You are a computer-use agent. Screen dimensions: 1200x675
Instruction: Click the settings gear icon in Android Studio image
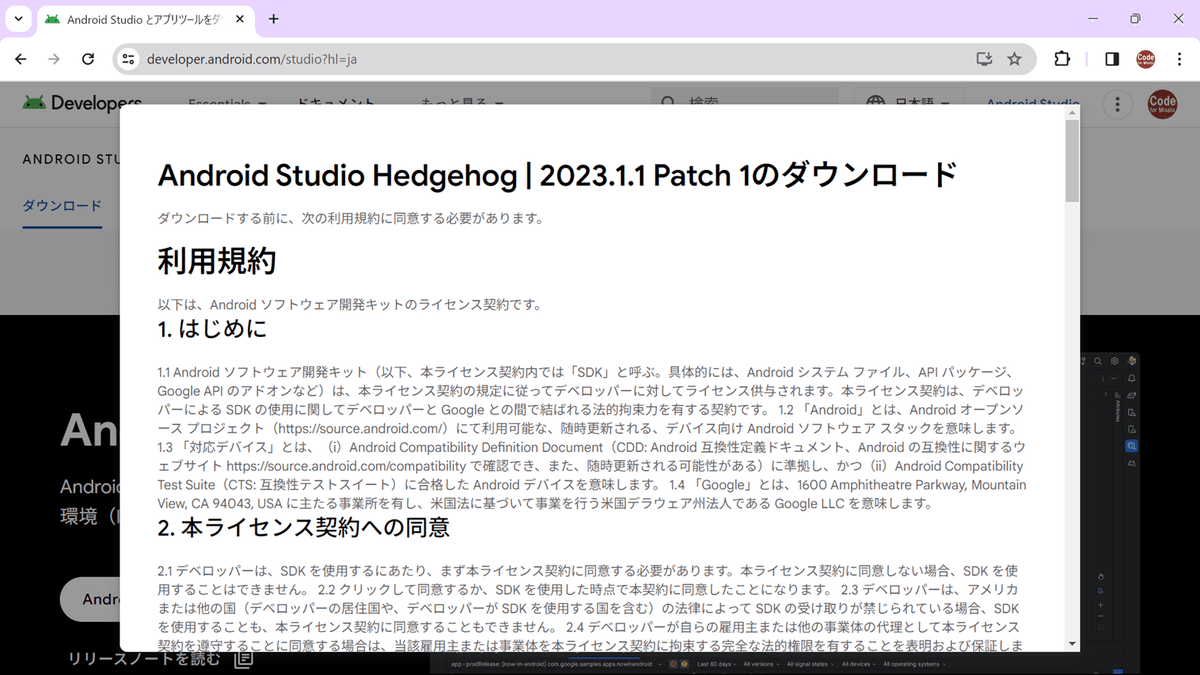click(x=1114, y=361)
